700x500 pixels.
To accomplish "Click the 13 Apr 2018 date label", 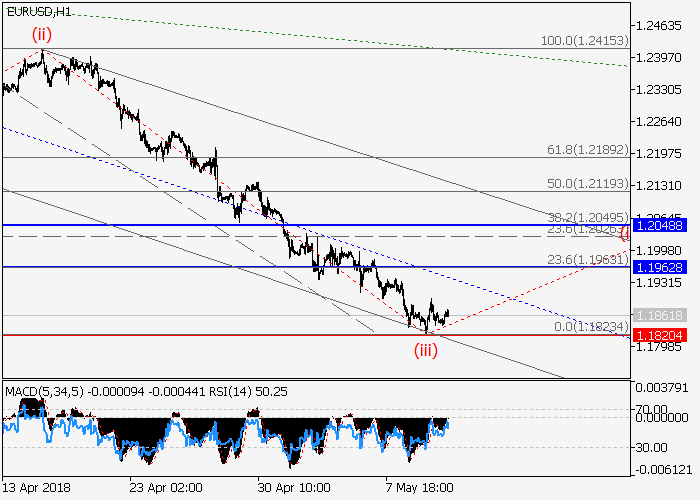I will pyautogui.click(x=38, y=487).
